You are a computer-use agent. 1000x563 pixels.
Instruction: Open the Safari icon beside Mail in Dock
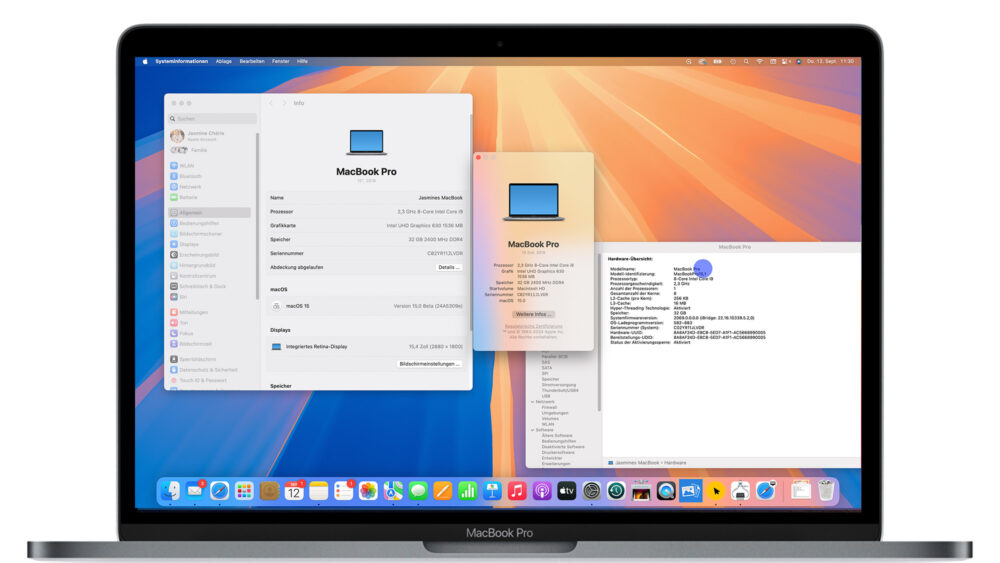point(219,490)
